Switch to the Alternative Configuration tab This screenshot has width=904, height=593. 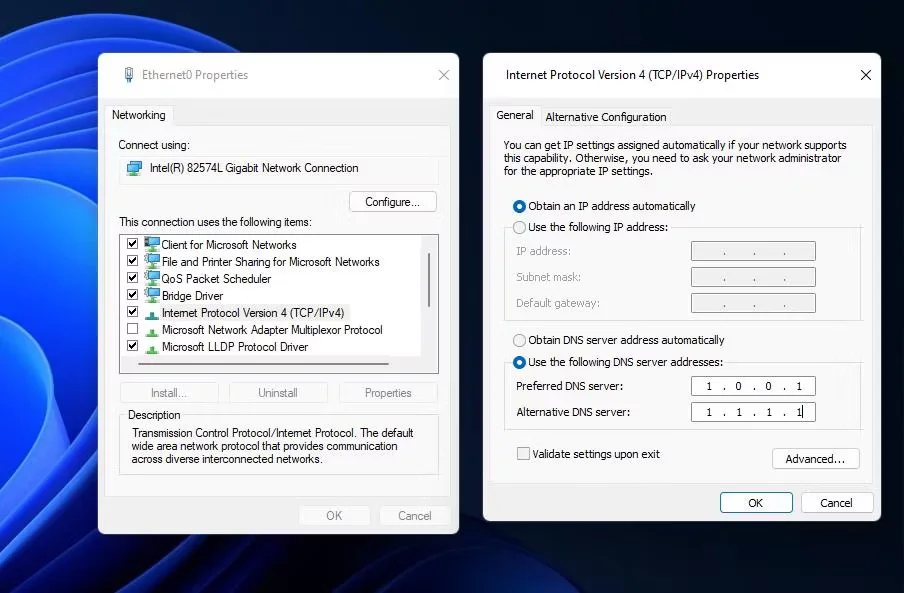606,117
